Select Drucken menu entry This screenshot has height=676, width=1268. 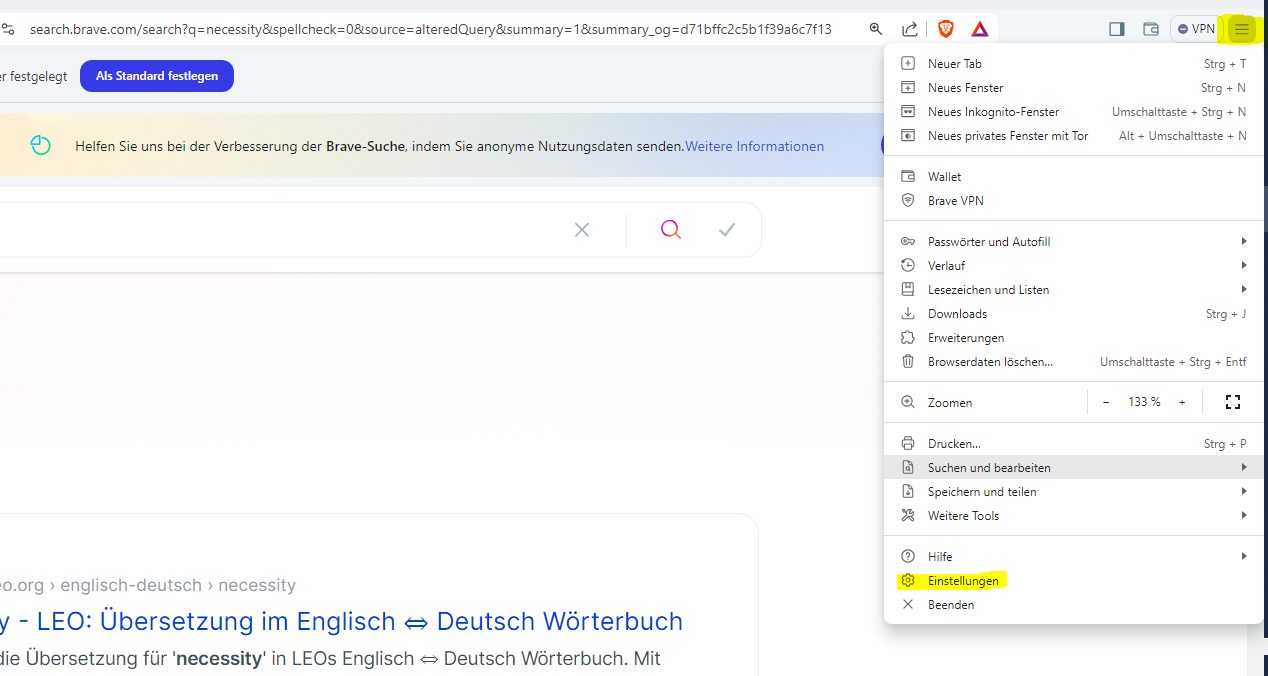pos(1074,444)
